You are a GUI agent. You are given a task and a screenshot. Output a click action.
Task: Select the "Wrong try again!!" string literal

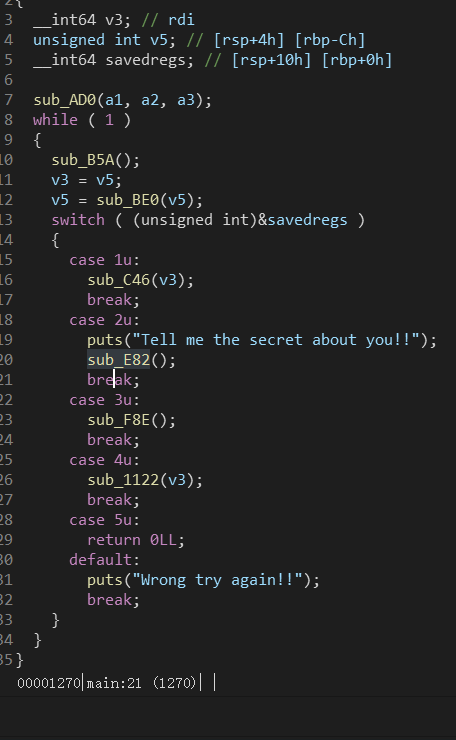tap(218, 580)
